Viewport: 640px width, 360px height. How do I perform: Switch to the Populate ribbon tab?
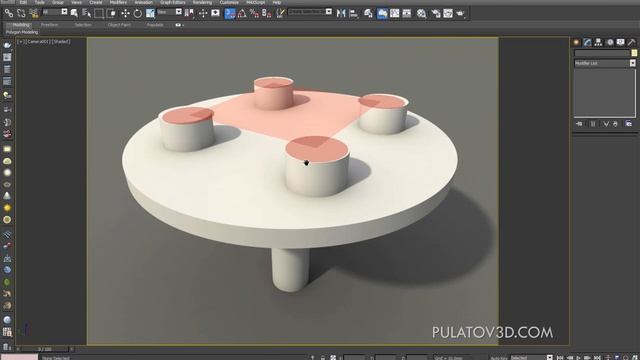[155, 25]
